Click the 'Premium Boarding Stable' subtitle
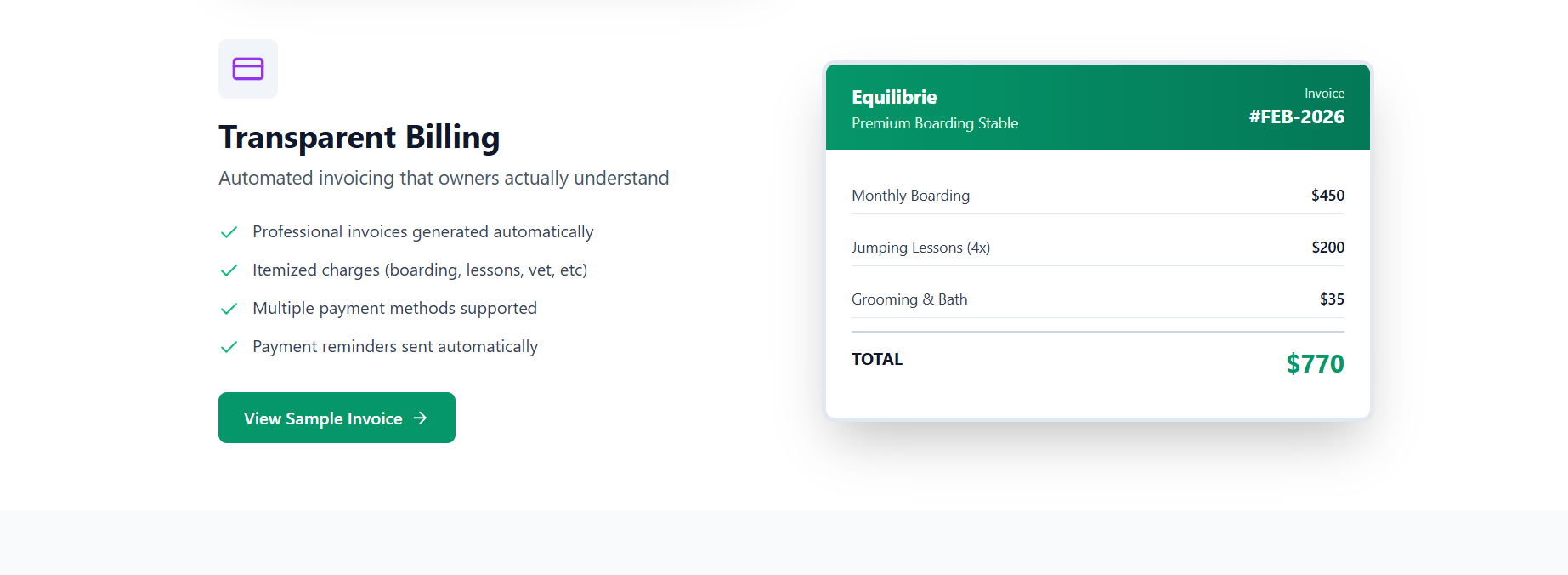Screen dimensions: 1568x575 click(934, 122)
